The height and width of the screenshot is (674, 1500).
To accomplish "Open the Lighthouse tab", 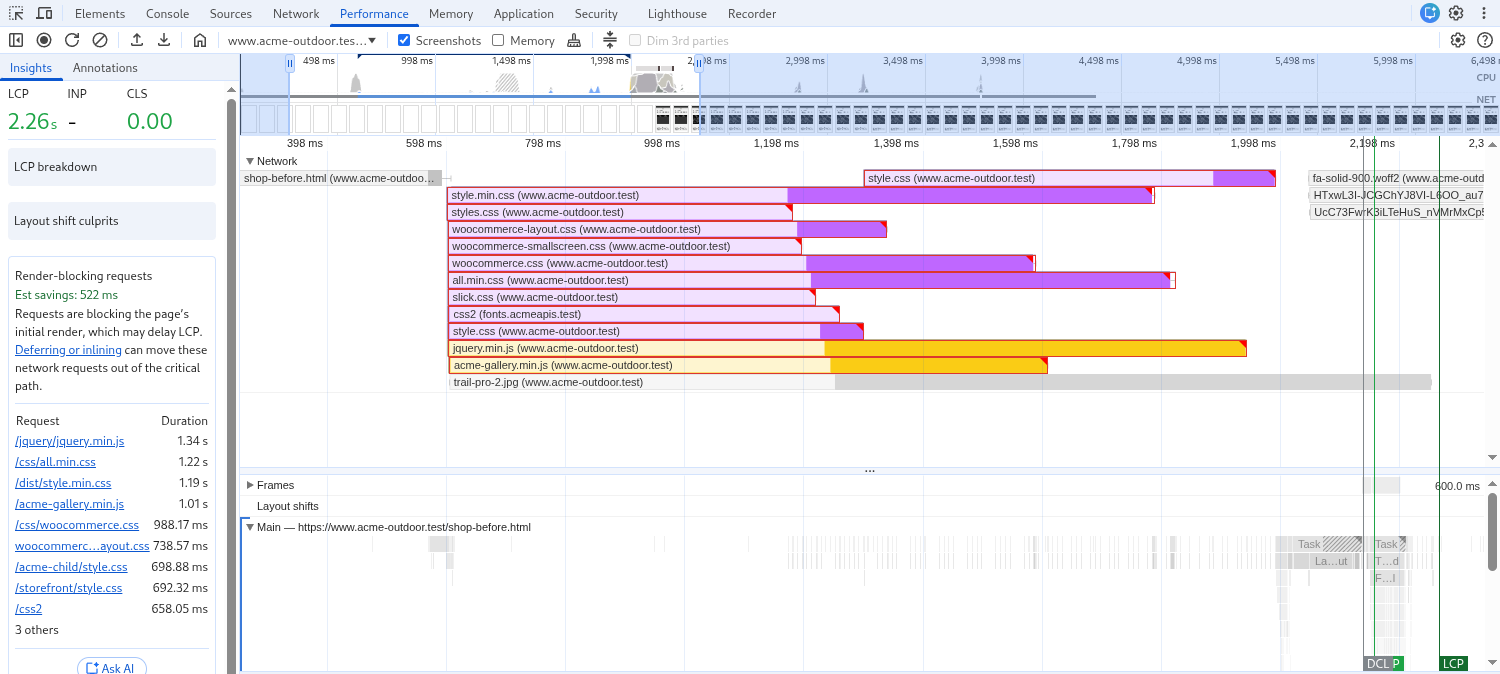I will click(x=677, y=13).
